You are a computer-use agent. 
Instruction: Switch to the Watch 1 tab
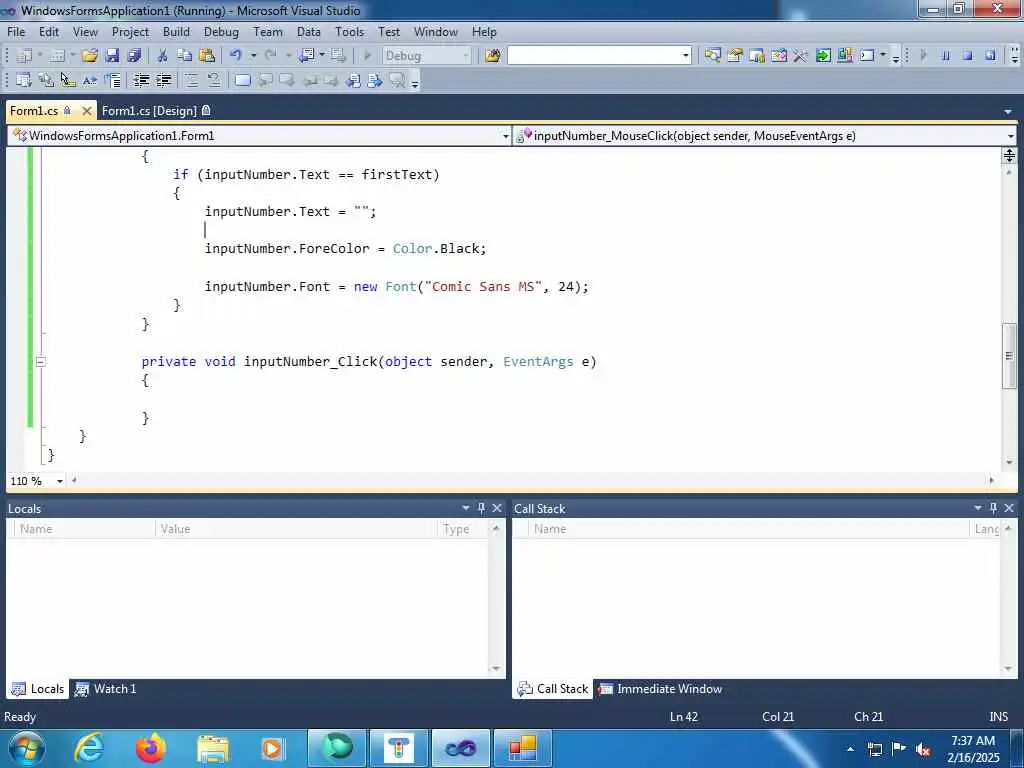click(106, 688)
